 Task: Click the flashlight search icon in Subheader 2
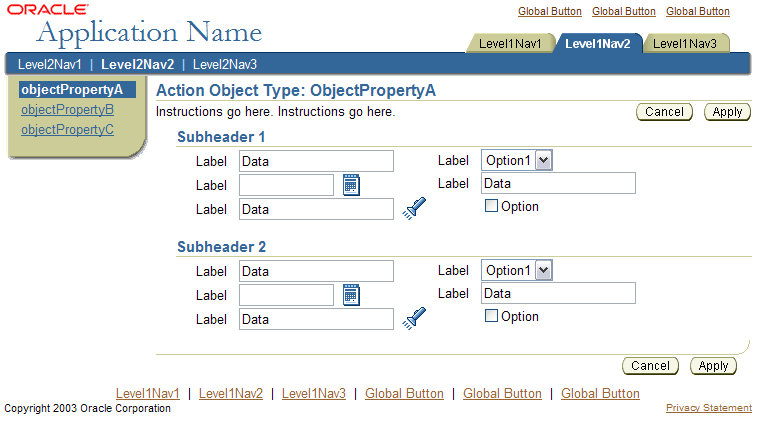(x=414, y=319)
